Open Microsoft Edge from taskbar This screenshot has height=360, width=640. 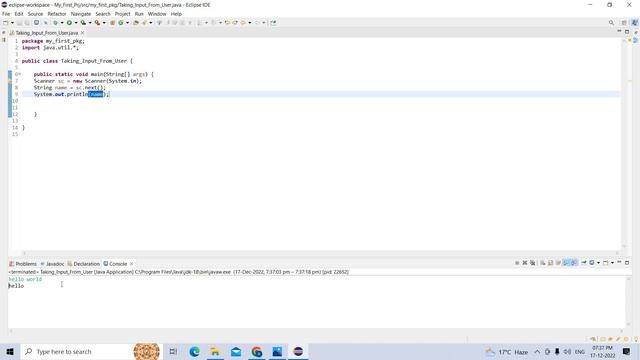click(x=194, y=351)
